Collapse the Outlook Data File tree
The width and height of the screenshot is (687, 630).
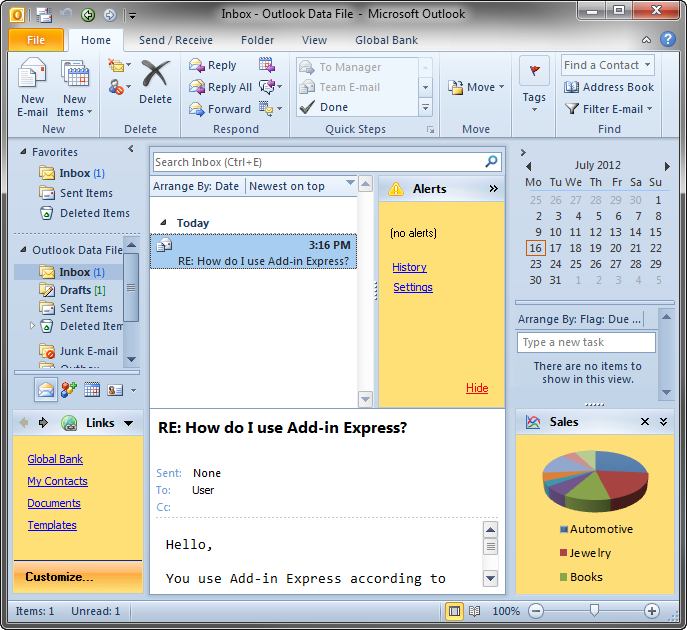coord(23,250)
